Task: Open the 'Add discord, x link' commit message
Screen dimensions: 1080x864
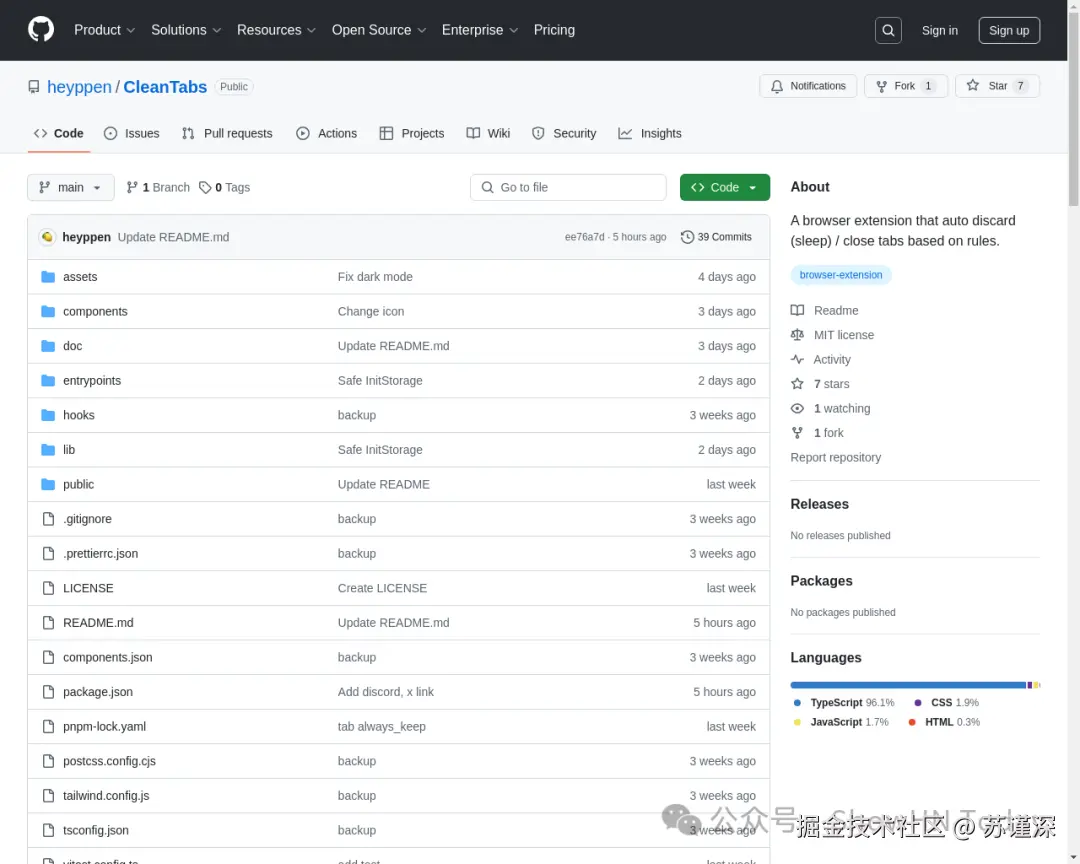Action: (x=386, y=692)
